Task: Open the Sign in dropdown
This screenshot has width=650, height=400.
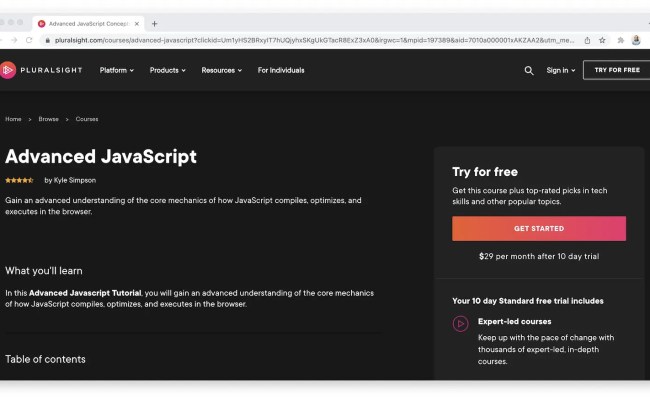Action: 560,70
